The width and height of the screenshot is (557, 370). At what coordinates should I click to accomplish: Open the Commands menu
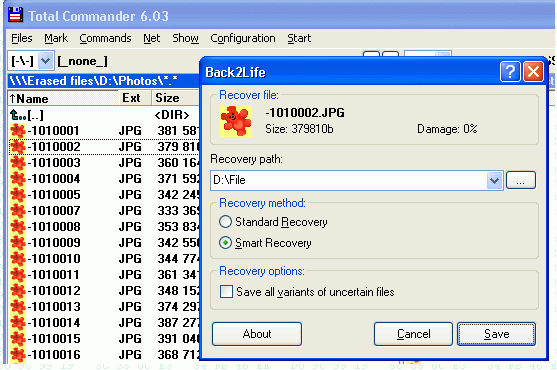pos(105,38)
